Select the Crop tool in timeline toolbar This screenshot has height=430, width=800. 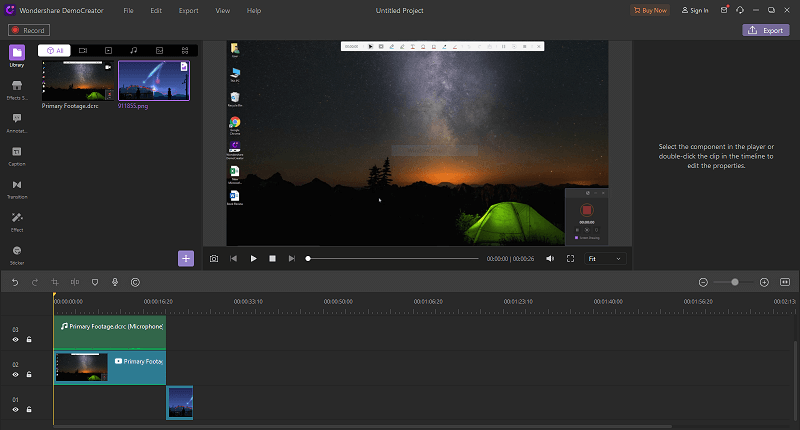[x=55, y=282]
